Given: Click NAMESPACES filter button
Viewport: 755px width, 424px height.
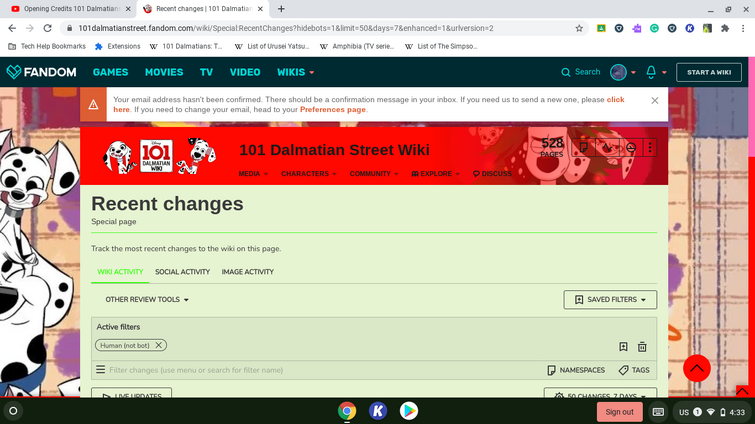Looking at the screenshot, I should coord(576,370).
